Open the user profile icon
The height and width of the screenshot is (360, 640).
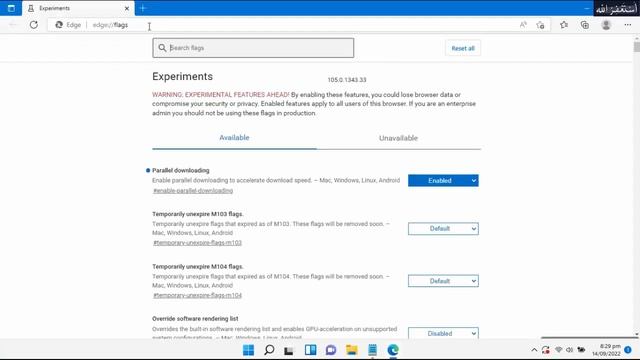coord(606,25)
